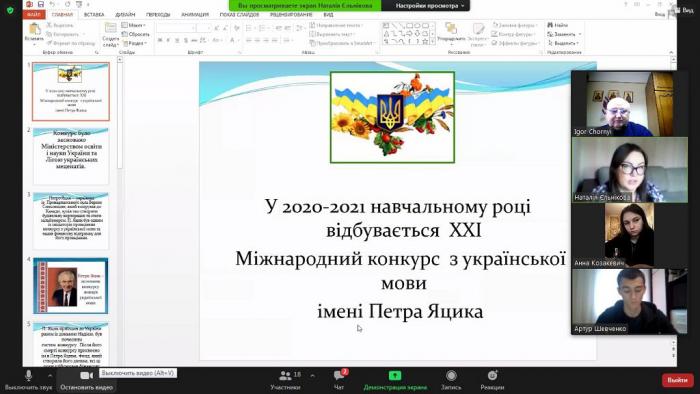Select slide 2 thumbnail about Міністерство освіти

click(71, 156)
